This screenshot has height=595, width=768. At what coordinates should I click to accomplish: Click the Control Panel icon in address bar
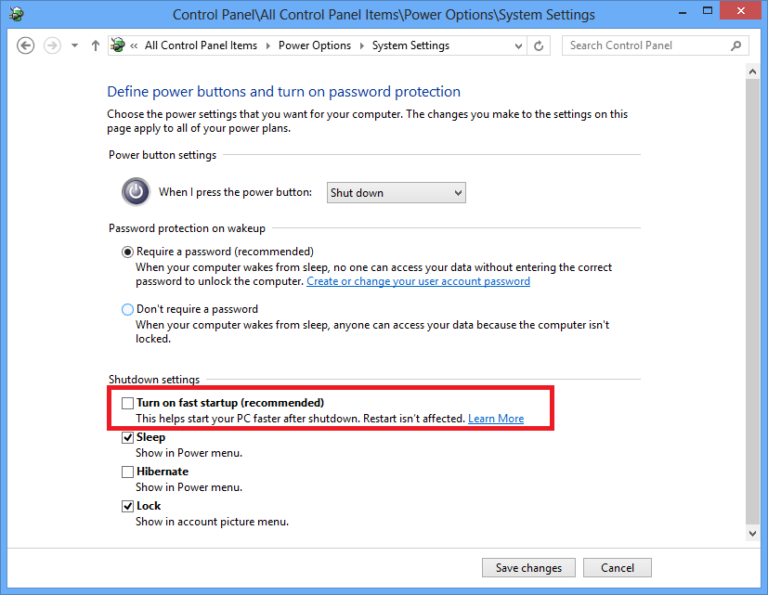tap(118, 46)
